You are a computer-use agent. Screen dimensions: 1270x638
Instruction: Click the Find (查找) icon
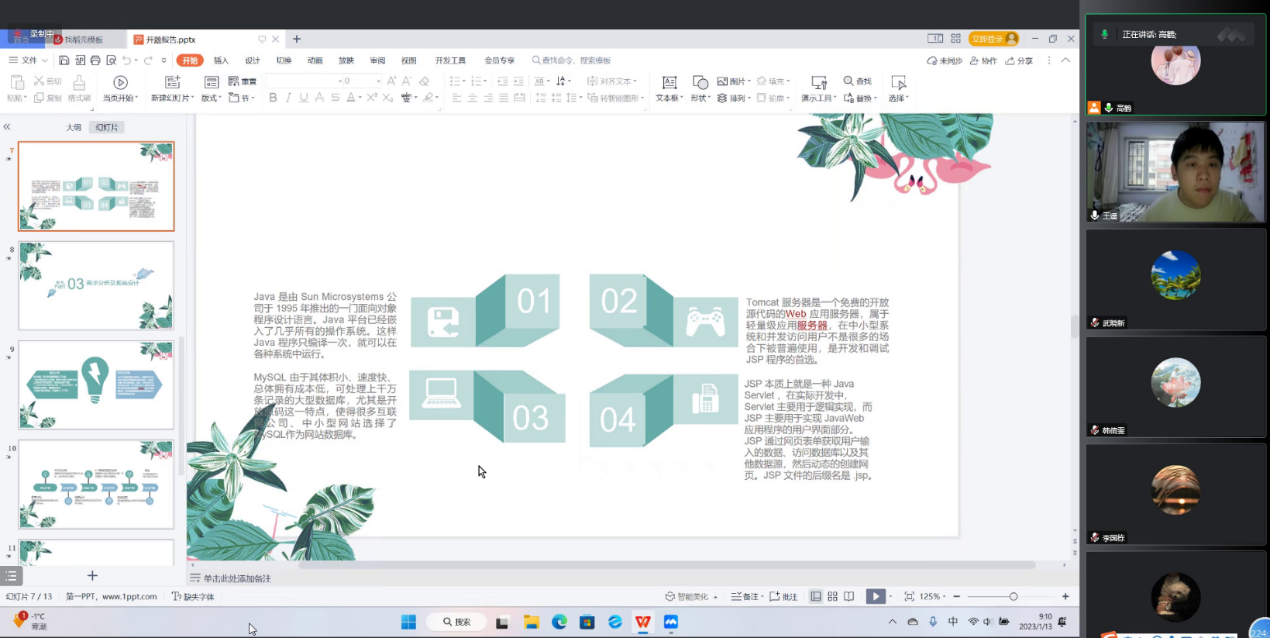tap(857, 81)
